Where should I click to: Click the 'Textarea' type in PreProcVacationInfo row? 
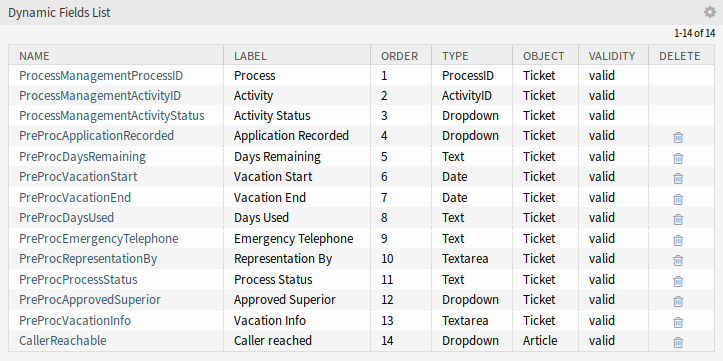pyautogui.click(x=465, y=320)
